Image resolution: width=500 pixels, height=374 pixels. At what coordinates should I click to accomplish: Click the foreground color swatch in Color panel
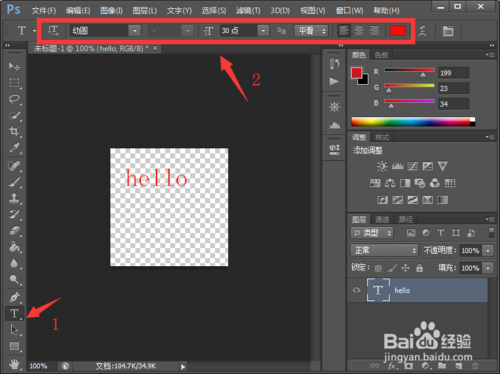pyautogui.click(x=356, y=73)
